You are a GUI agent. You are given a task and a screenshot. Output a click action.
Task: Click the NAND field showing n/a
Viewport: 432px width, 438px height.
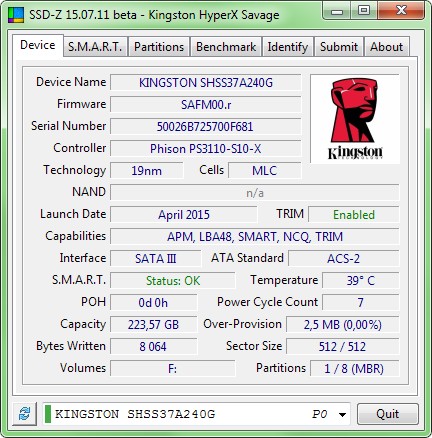coord(255,193)
